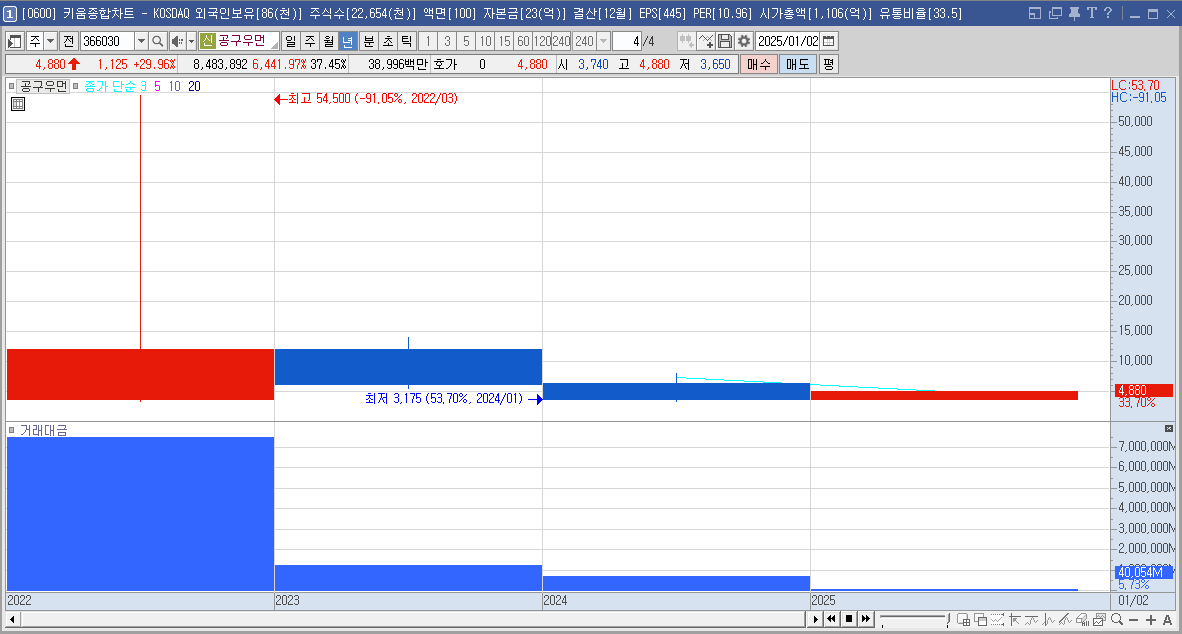Choose interval 3 button
This screenshot has height=634, width=1182.
tap(447, 41)
